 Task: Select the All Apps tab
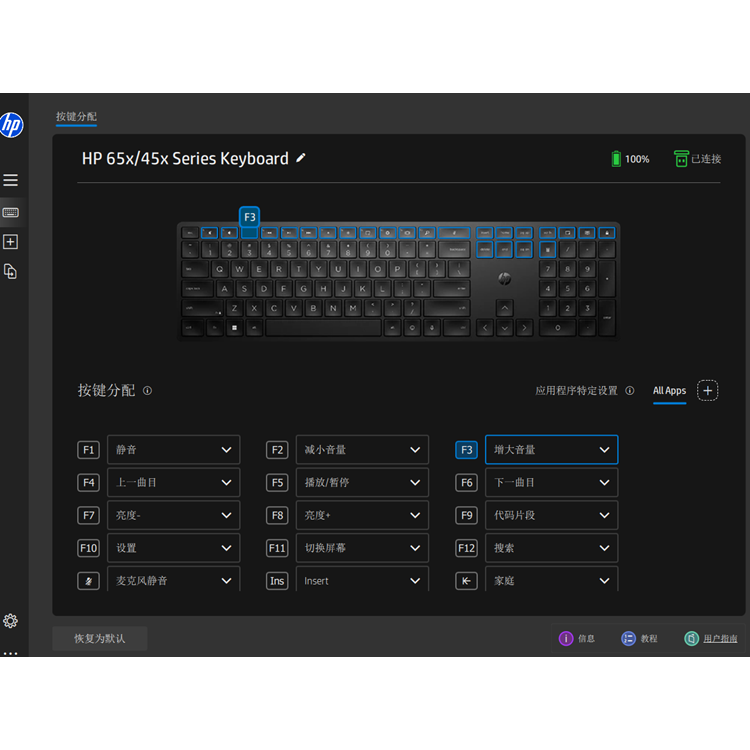tap(669, 391)
